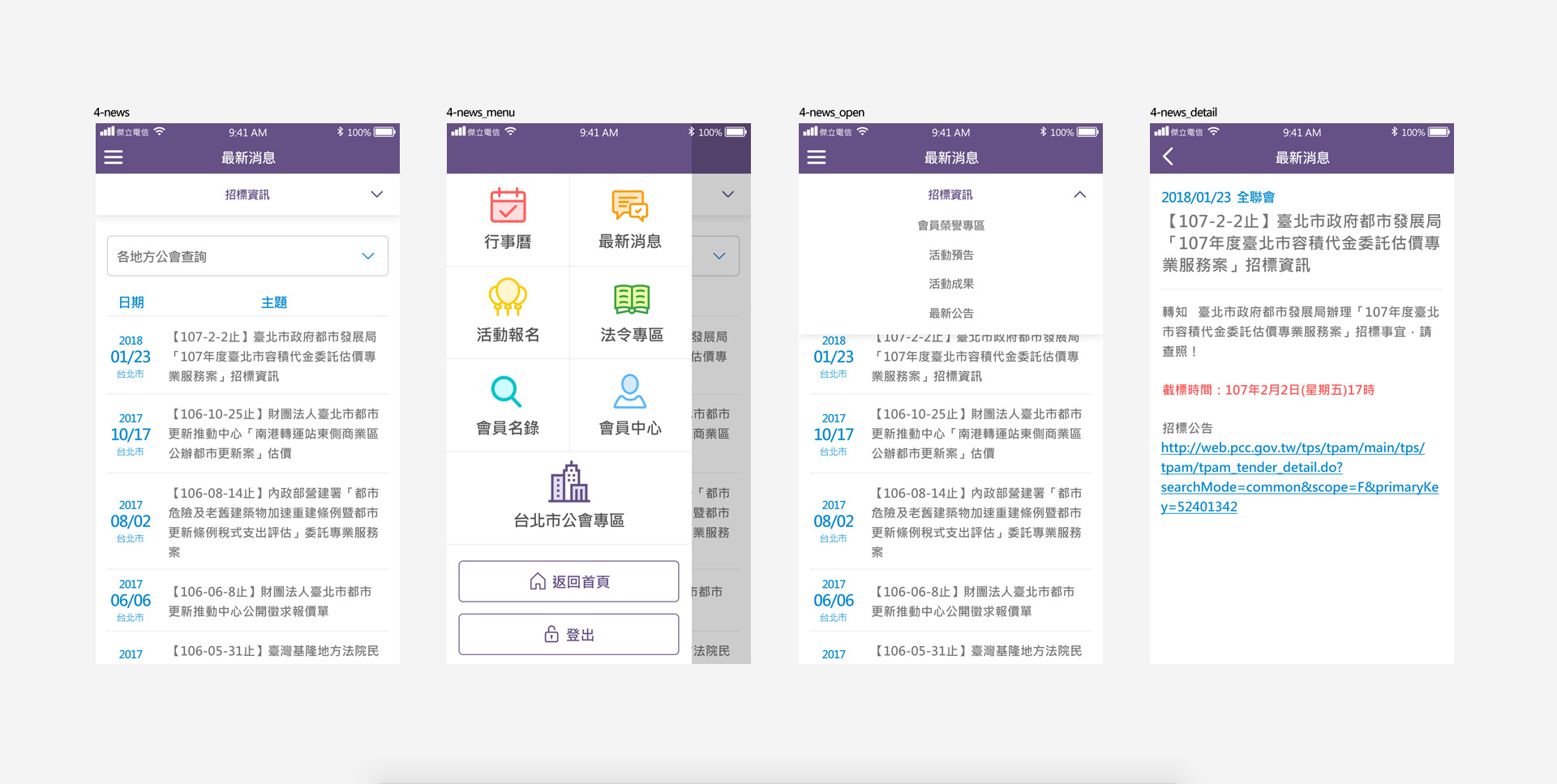Select the 行事曆 calendar icon in the menu

[x=508, y=219]
